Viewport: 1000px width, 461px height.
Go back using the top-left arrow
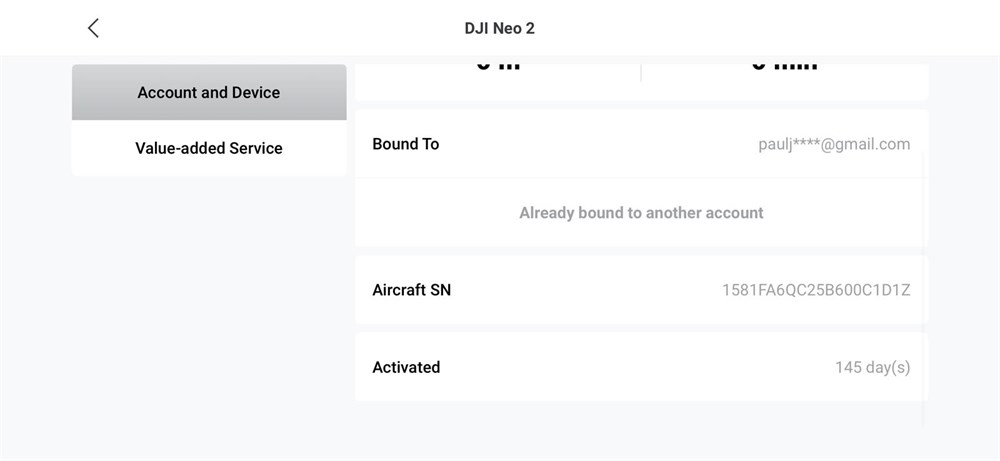click(x=93, y=28)
